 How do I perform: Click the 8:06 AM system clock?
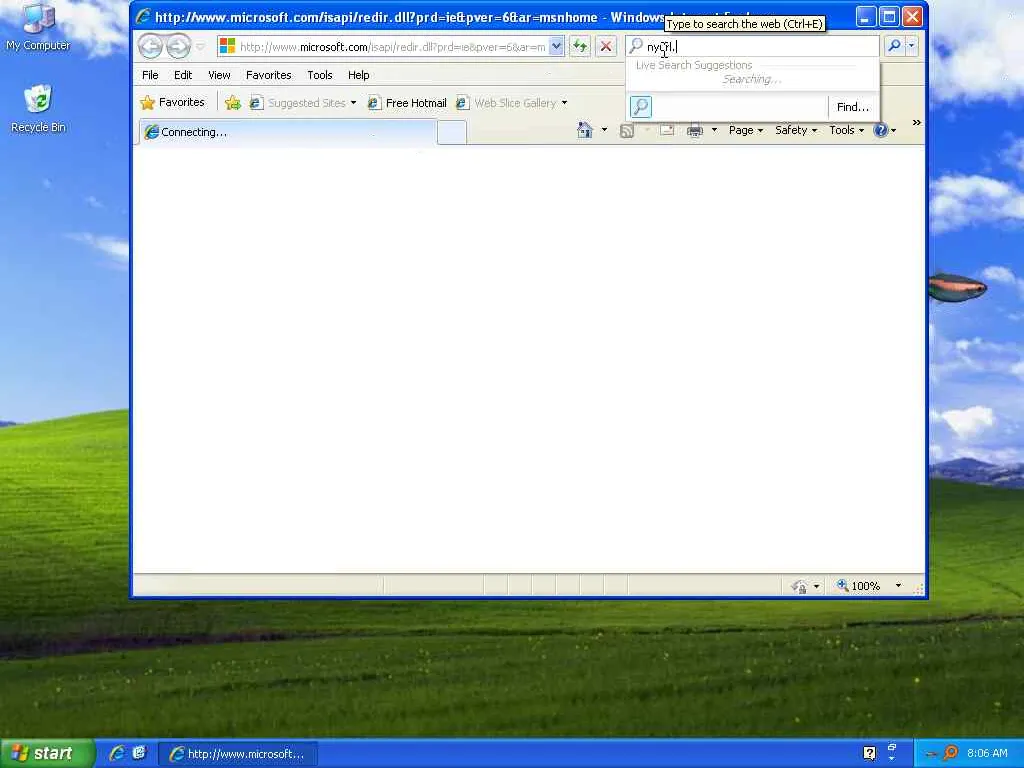click(987, 754)
